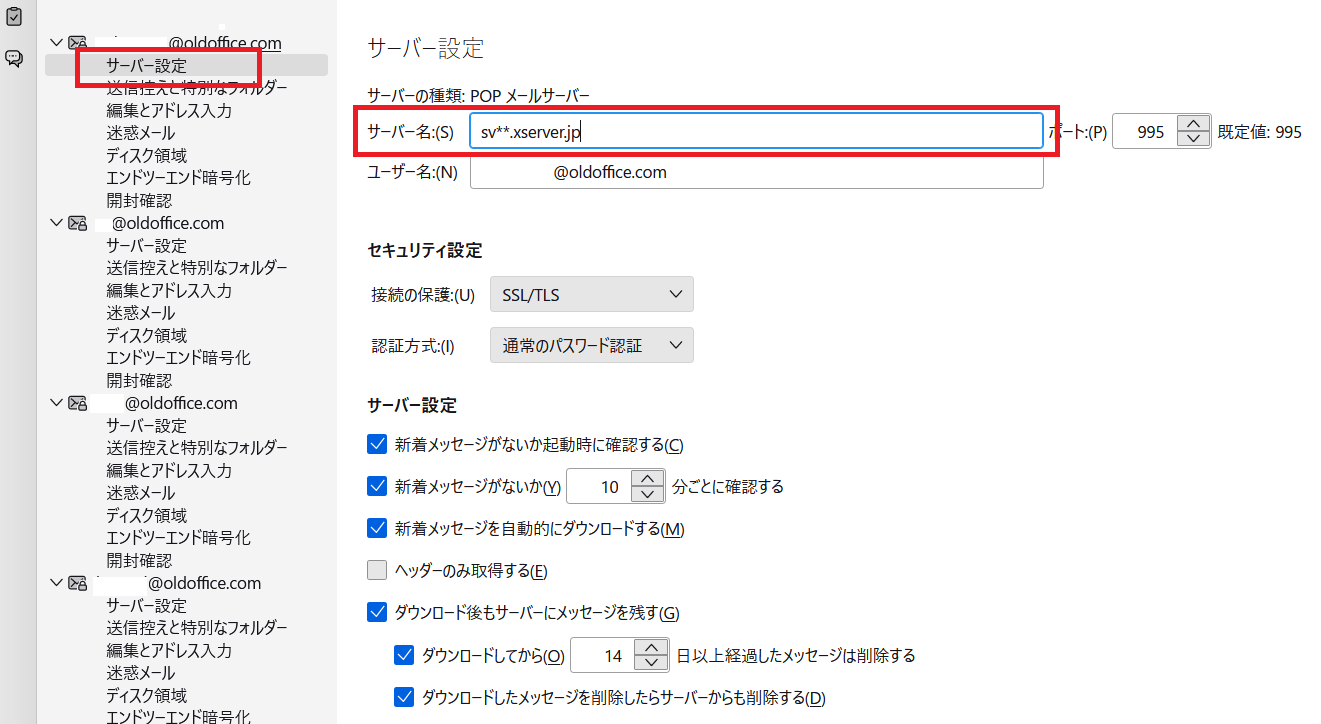
Task: Toggle the 分ごとに確認する checkbox
Action: 377,487
